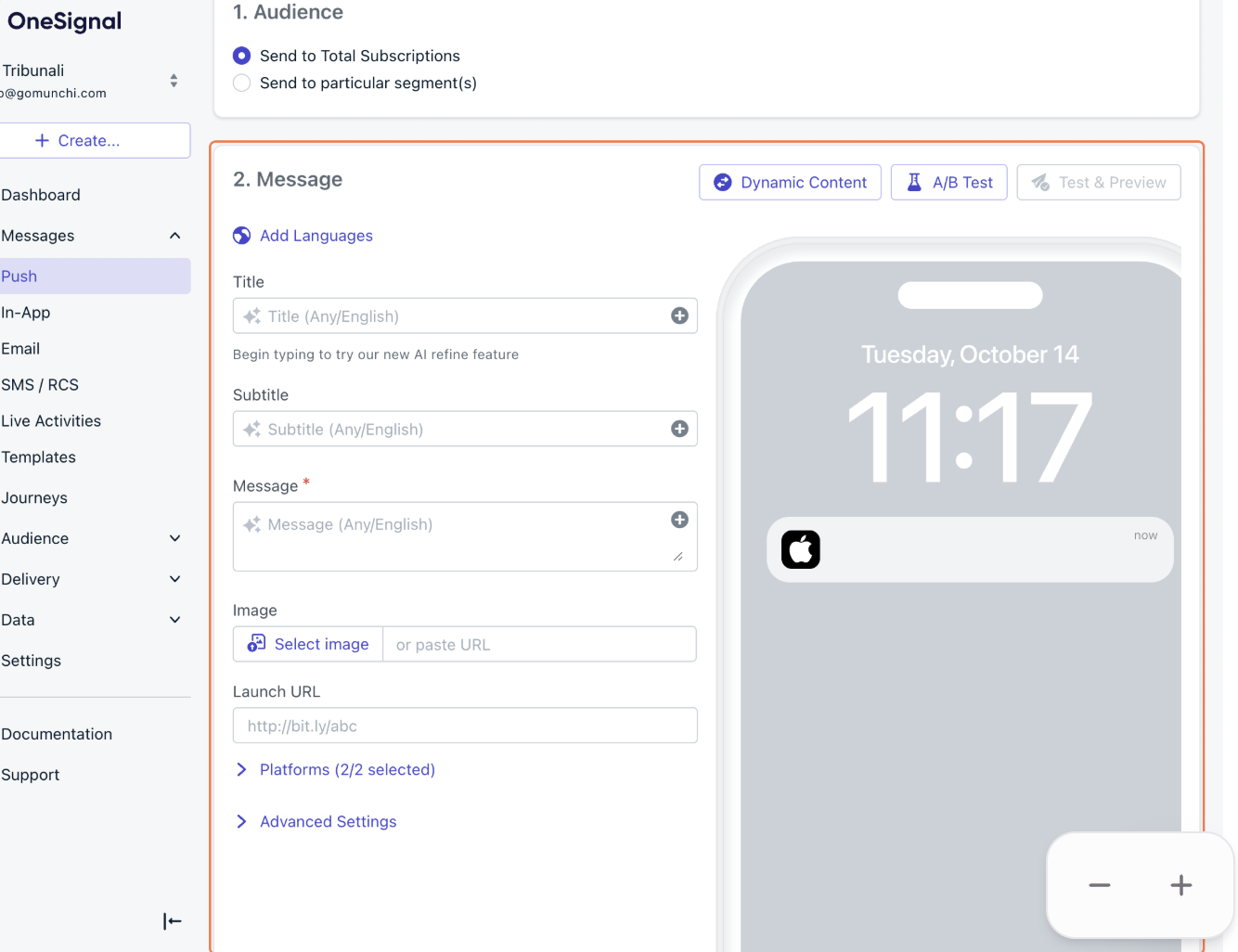The image size is (1238, 952).
Task: Click the 'now' timestamp in preview
Action: [1146, 535]
